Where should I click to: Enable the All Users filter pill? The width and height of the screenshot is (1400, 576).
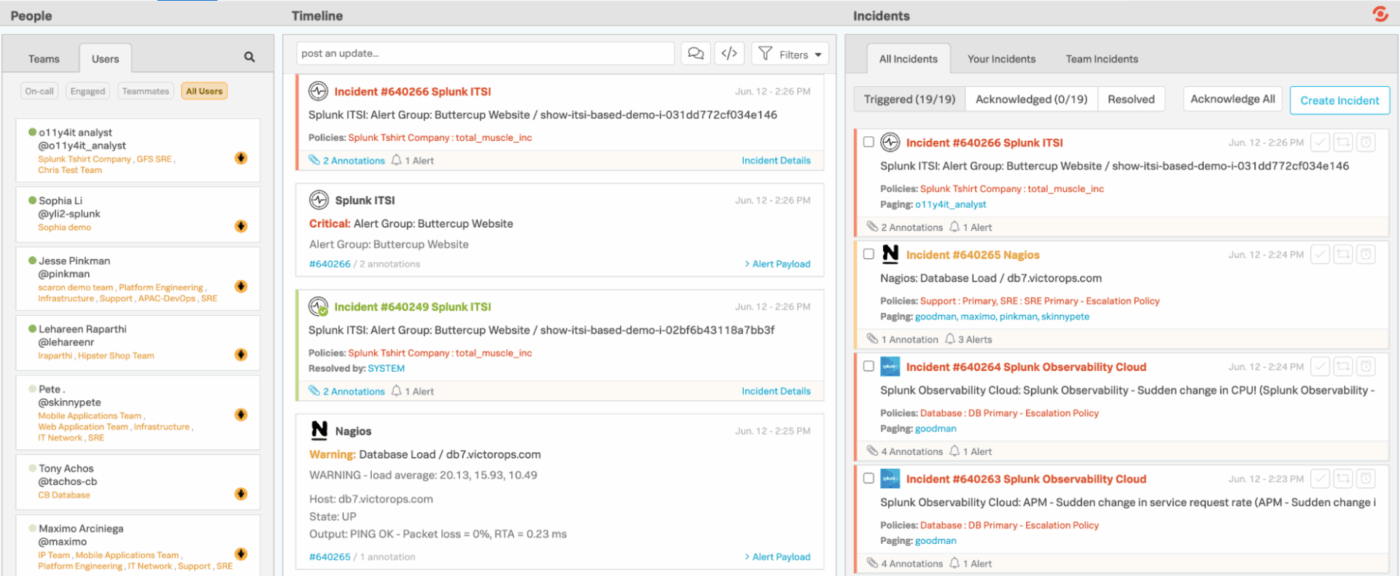click(x=204, y=90)
